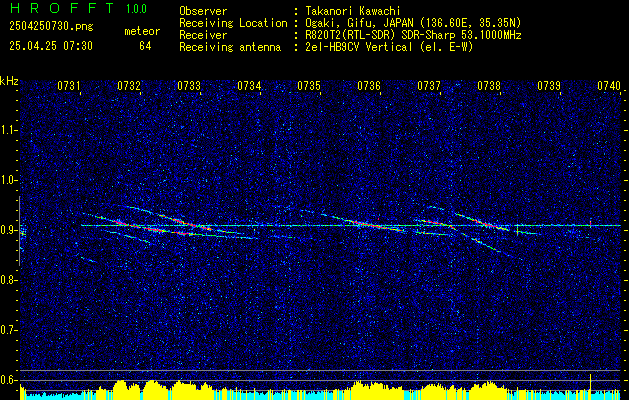Viewport: 629px width, 400px height.
Task: Click the 0733 time marker
Action: coord(189,86)
